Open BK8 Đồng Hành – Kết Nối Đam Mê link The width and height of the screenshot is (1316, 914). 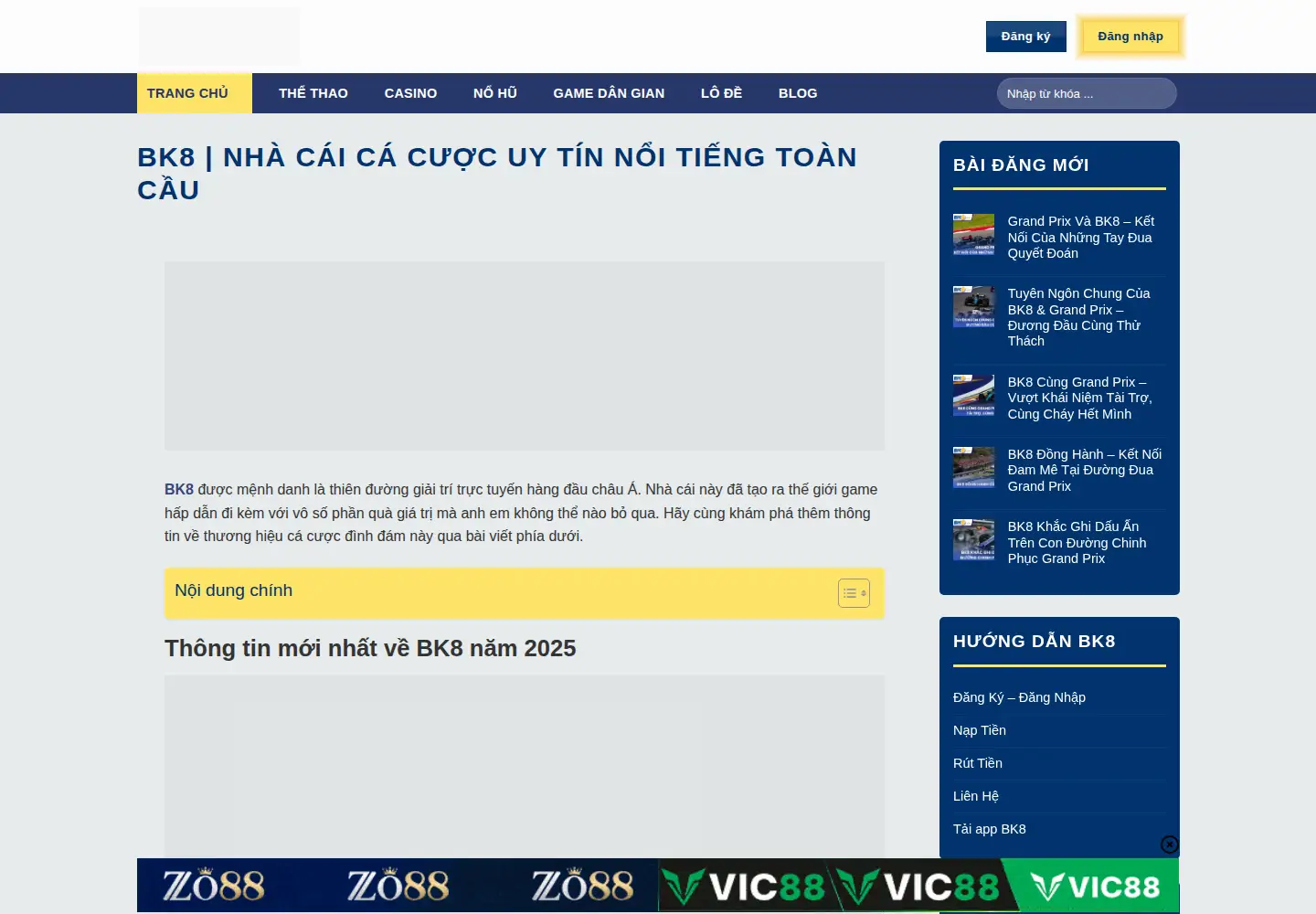[x=1085, y=470]
